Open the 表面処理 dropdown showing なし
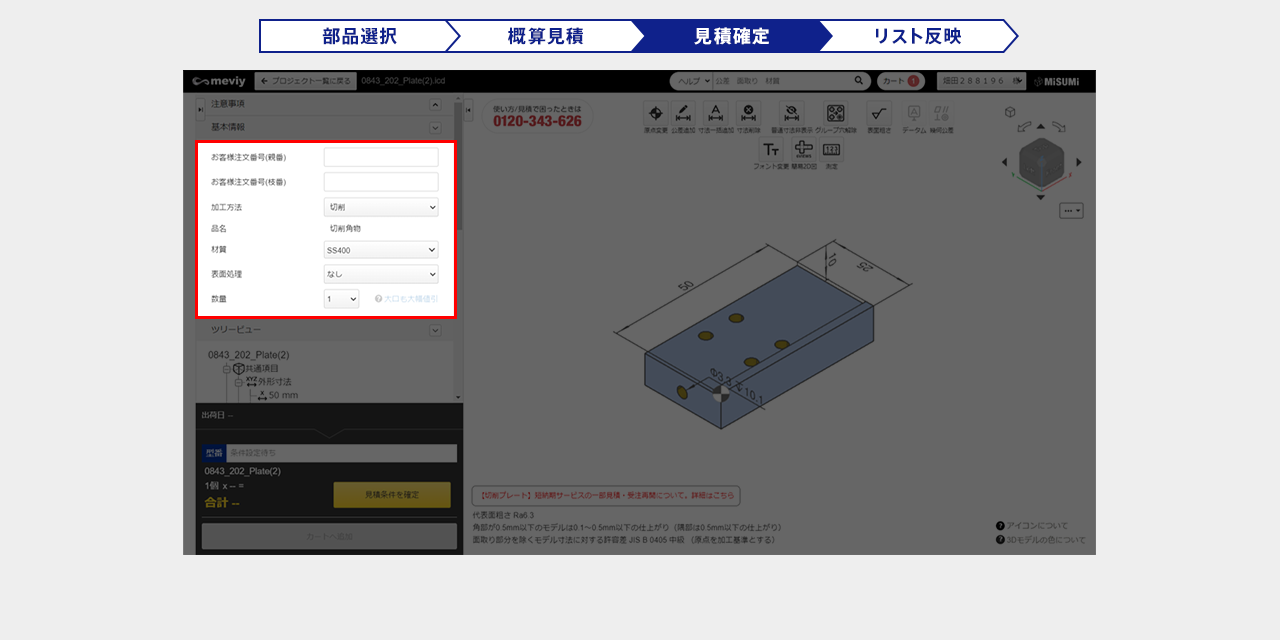This screenshot has width=1280, height=640. click(x=381, y=274)
